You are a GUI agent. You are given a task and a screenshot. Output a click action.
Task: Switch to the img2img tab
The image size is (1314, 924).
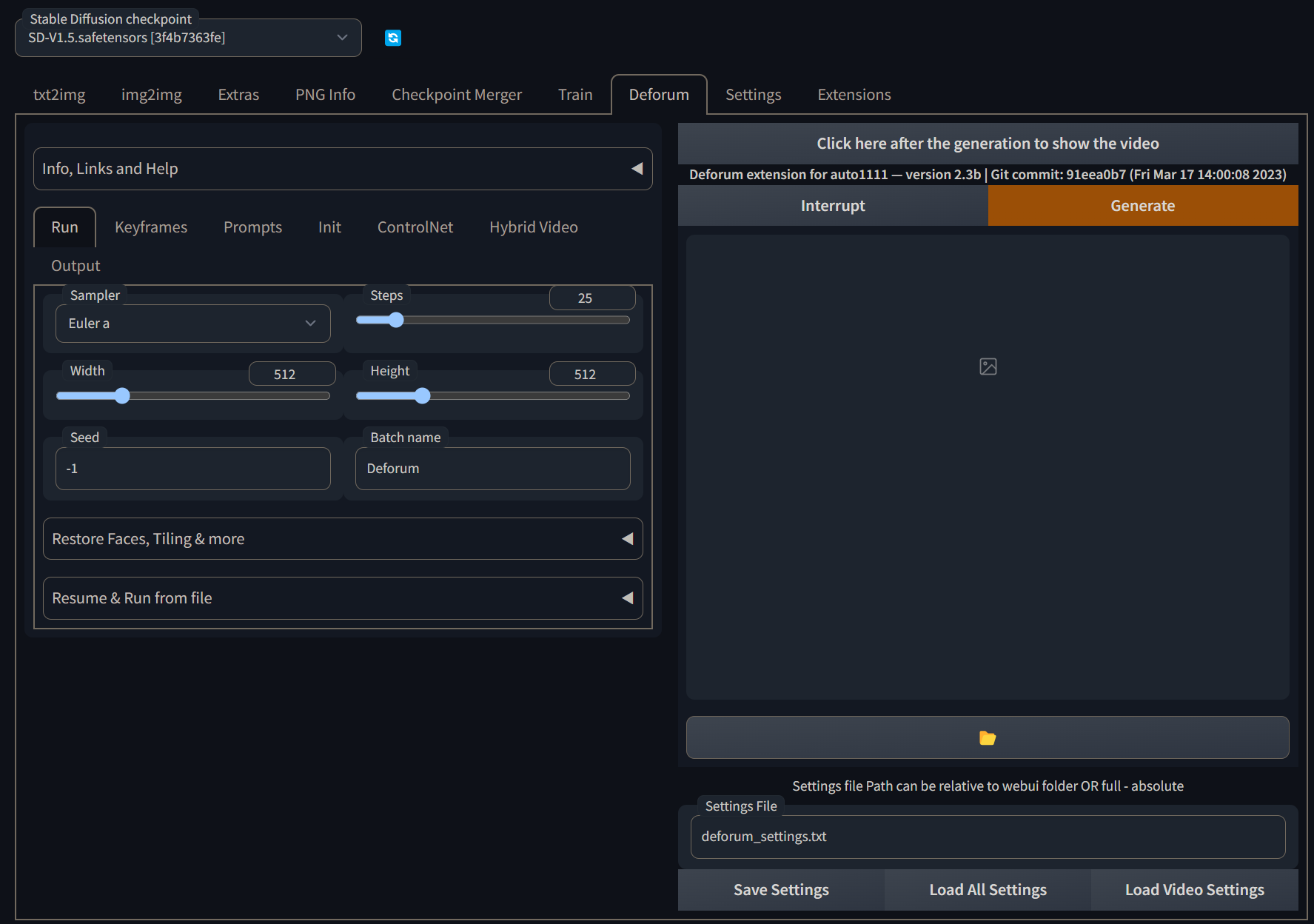tap(151, 95)
